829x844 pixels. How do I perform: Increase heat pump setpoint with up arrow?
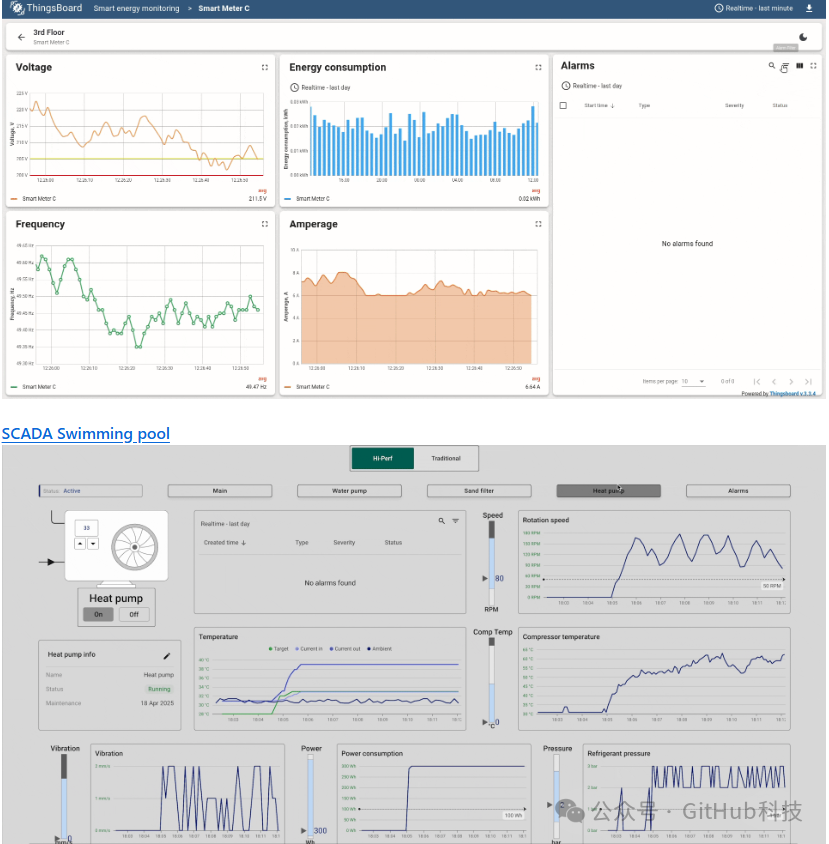[80, 544]
